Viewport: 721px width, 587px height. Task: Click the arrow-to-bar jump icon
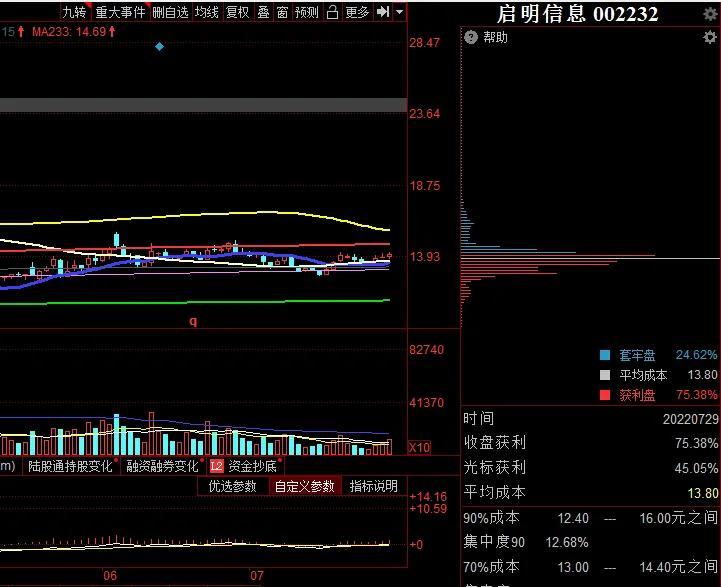point(383,12)
